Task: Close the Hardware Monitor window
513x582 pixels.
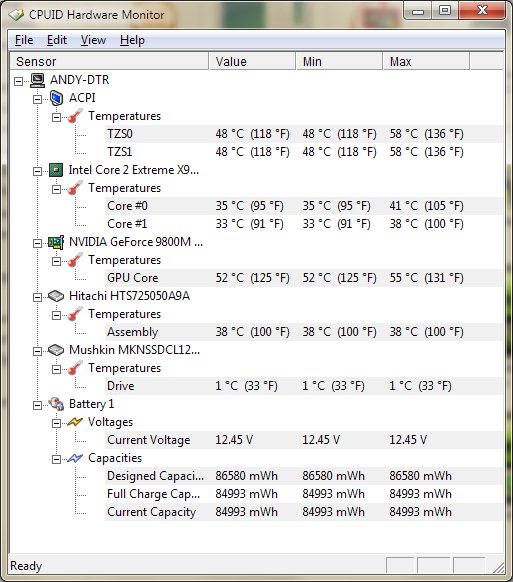Action: click(x=482, y=11)
